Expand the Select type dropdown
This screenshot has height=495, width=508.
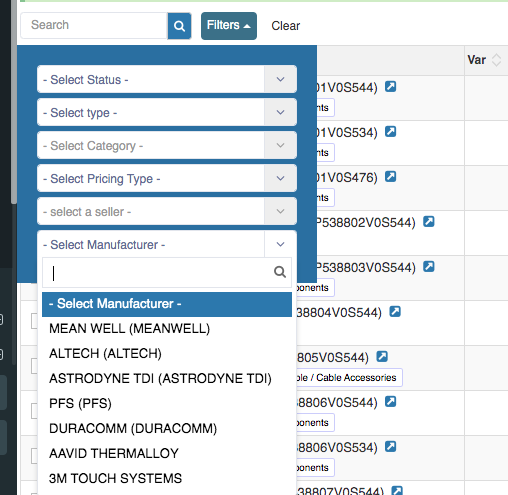point(167,112)
